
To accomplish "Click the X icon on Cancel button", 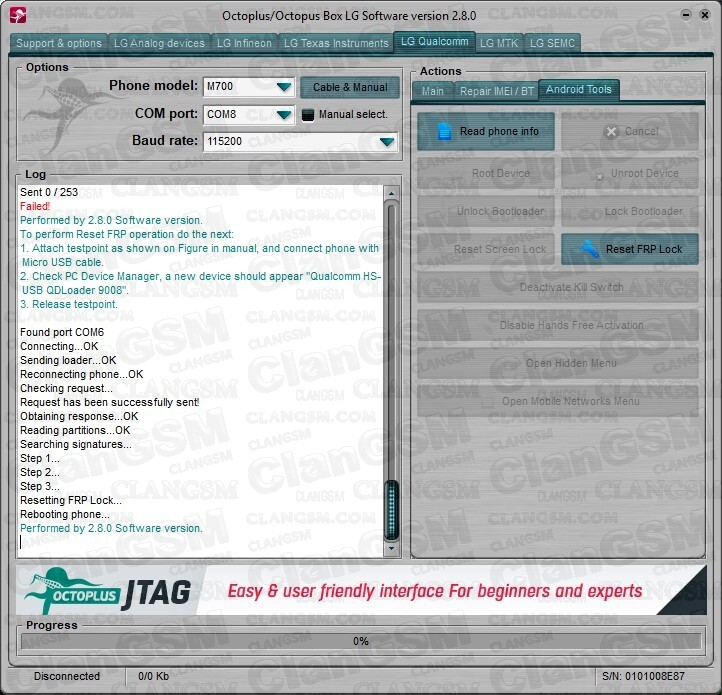I will (611, 132).
